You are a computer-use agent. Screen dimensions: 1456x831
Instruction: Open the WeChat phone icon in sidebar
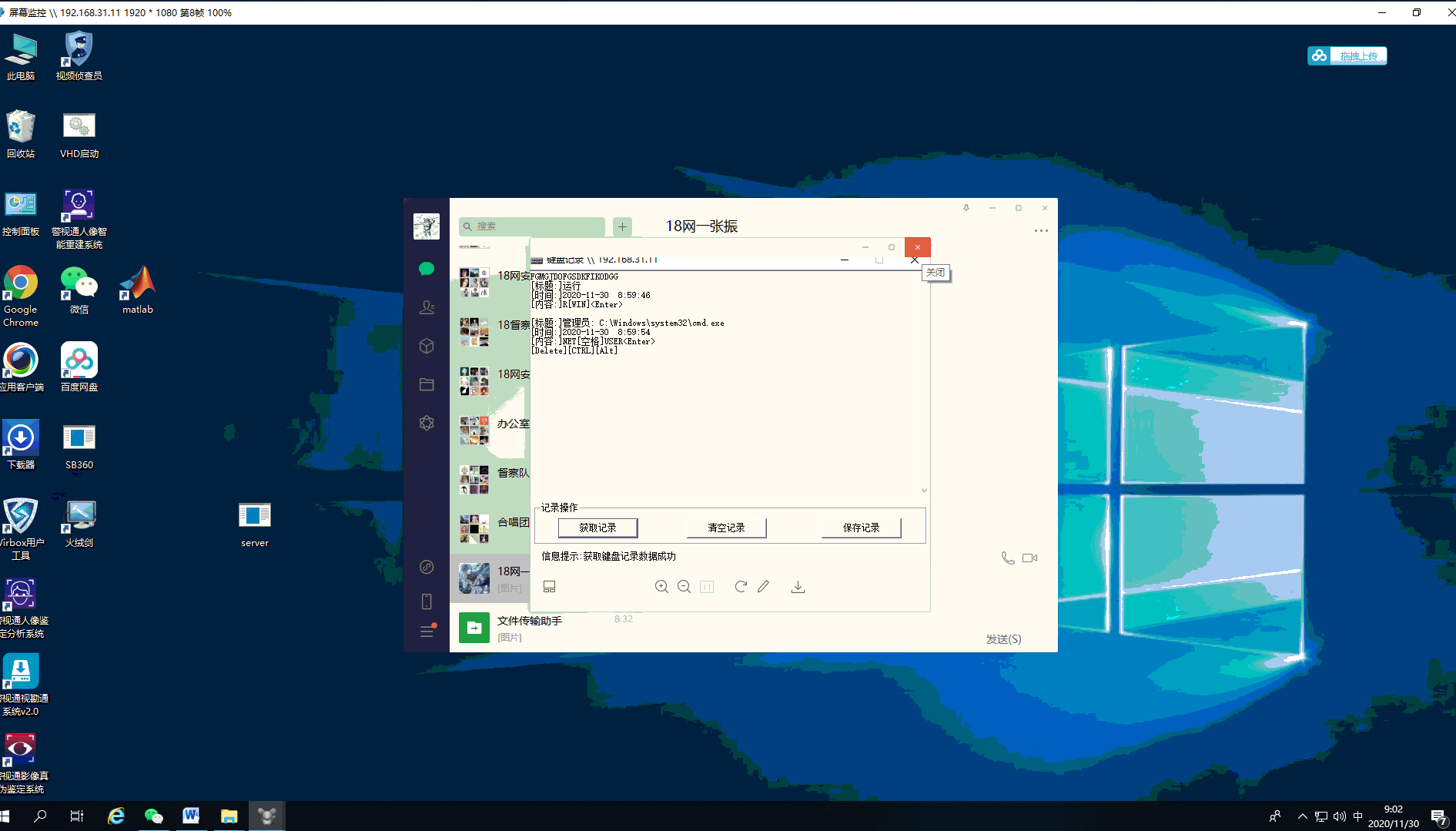[427, 601]
